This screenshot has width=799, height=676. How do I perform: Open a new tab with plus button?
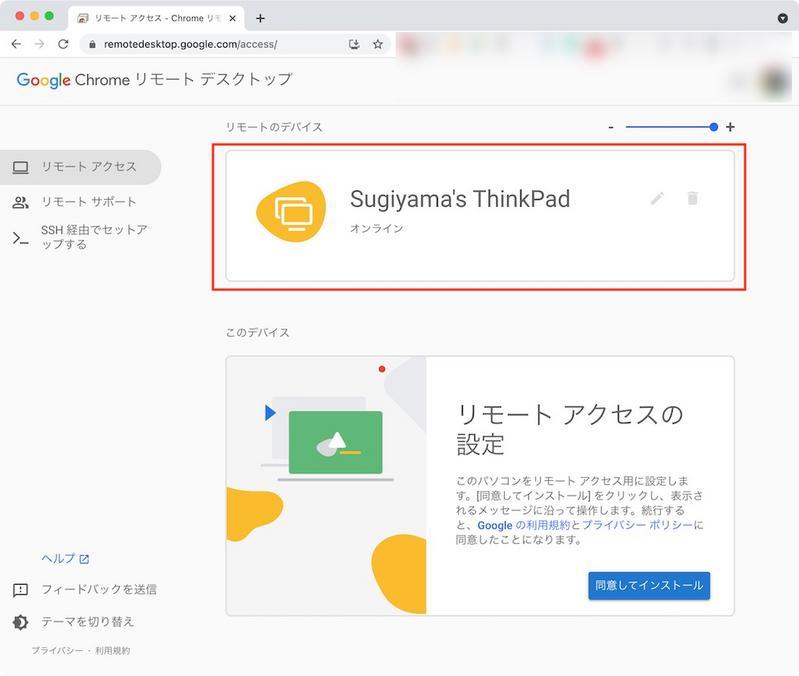pyautogui.click(x=260, y=18)
